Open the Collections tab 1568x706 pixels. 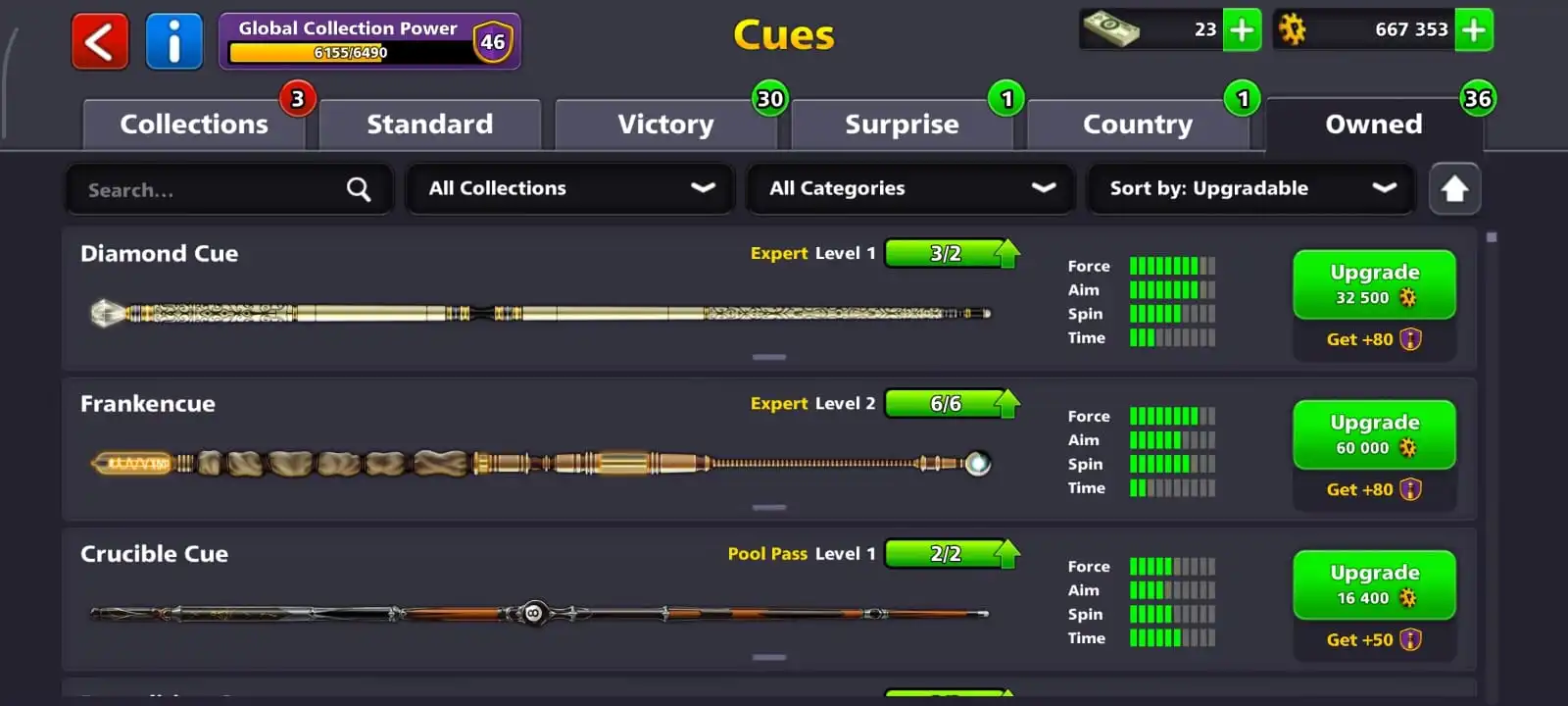tap(194, 125)
